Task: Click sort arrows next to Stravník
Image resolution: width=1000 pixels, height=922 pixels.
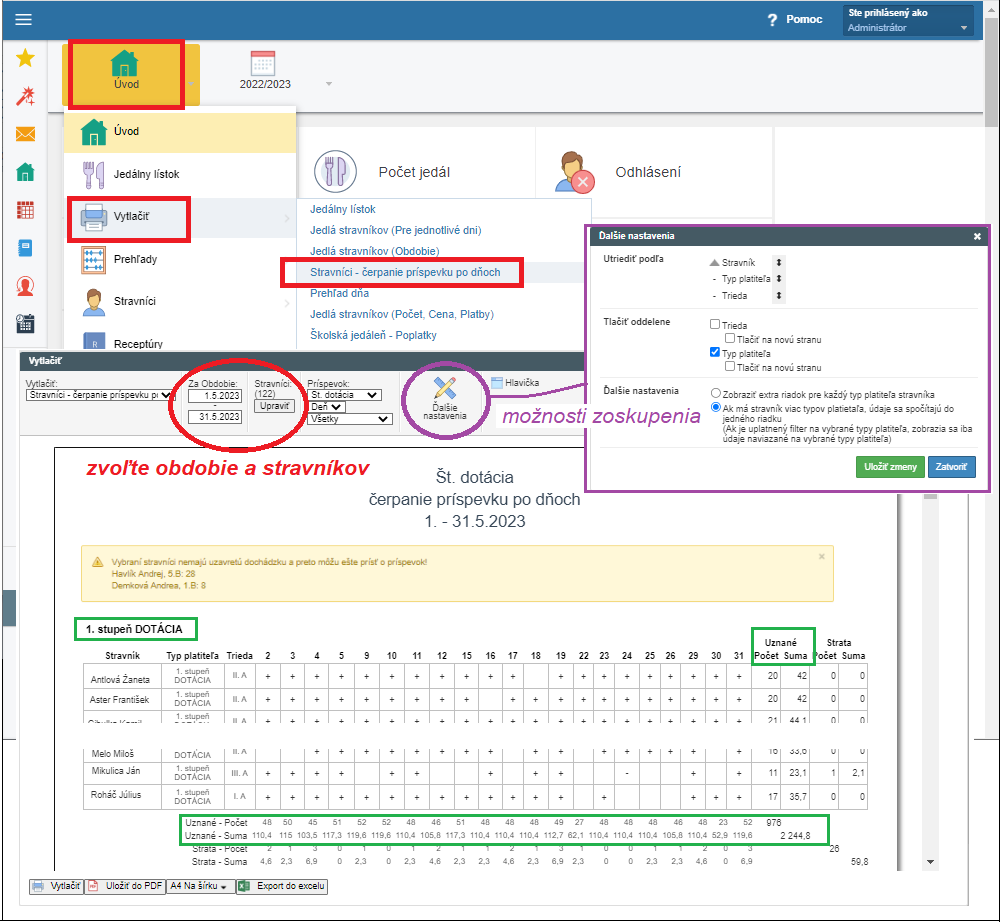Action: pos(779,263)
